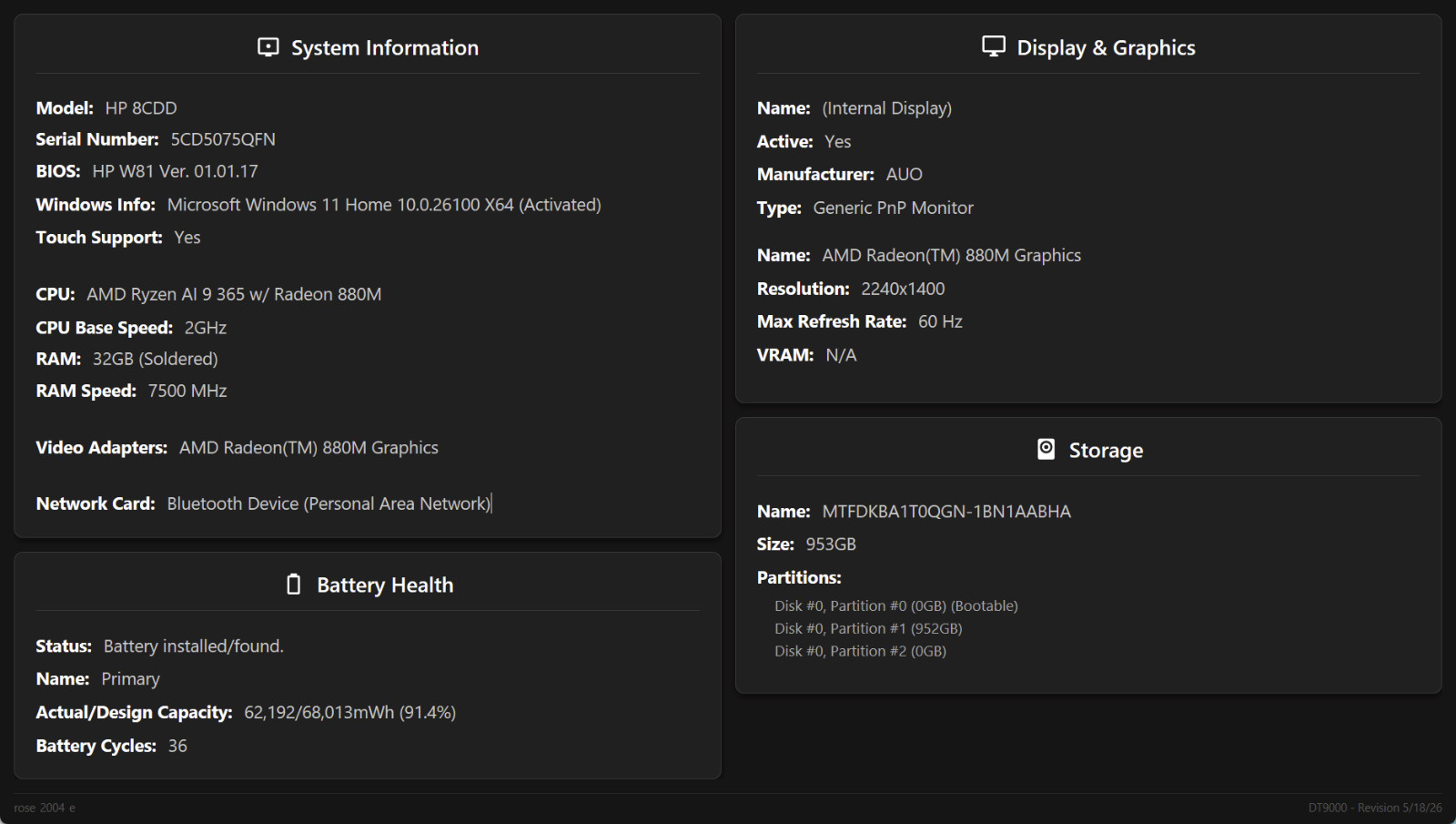Click capacity value 62,192/68,013mWh (91.4%)
The width and height of the screenshot is (1456, 824).
coord(350,712)
